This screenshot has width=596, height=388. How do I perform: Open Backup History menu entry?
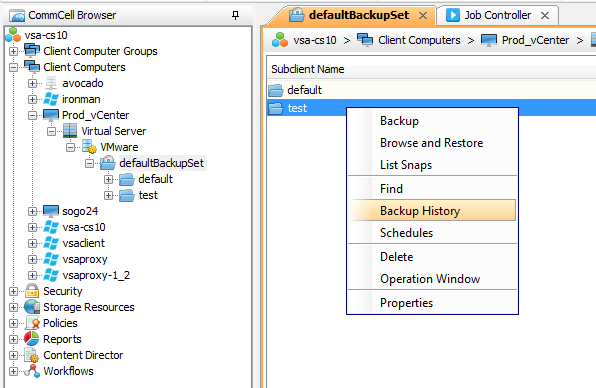pos(433,211)
